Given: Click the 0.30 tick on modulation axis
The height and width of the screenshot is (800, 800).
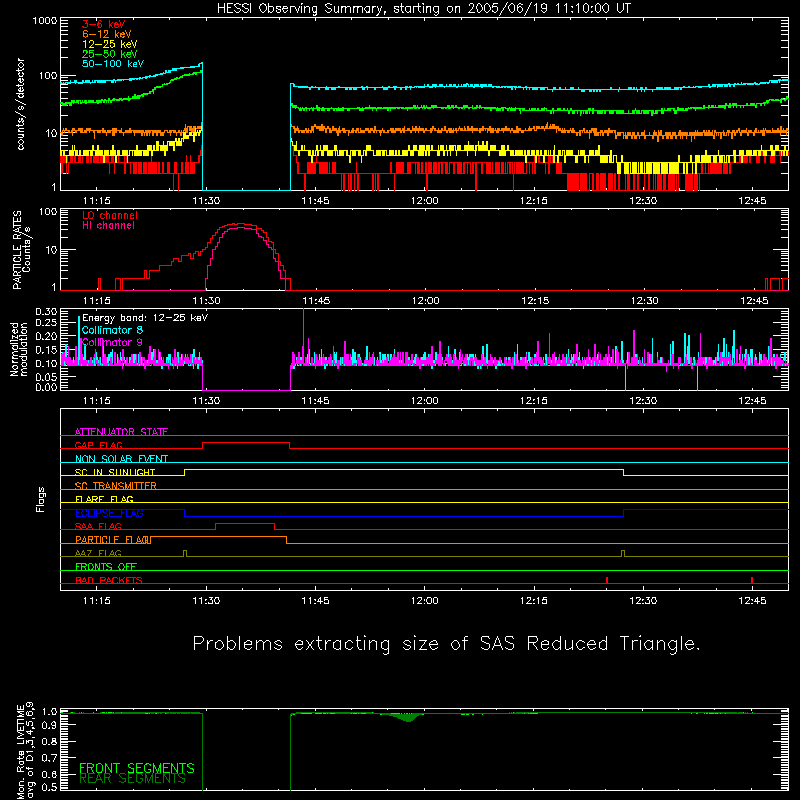Looking at the screenshot, I should point(46,312).
